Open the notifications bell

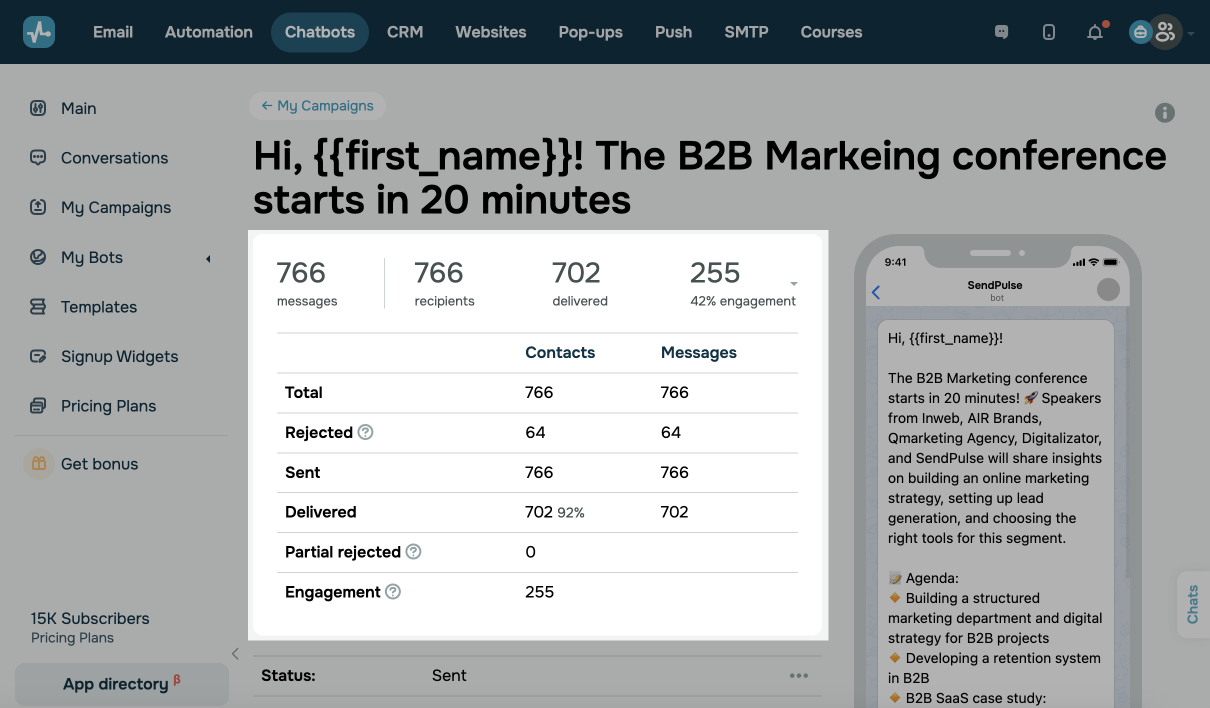click(1095, 32)
